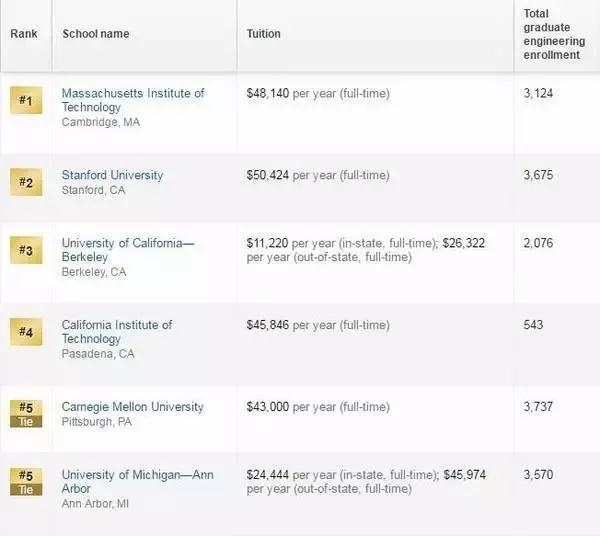Open the Stanford University school page

coord(112,175)
